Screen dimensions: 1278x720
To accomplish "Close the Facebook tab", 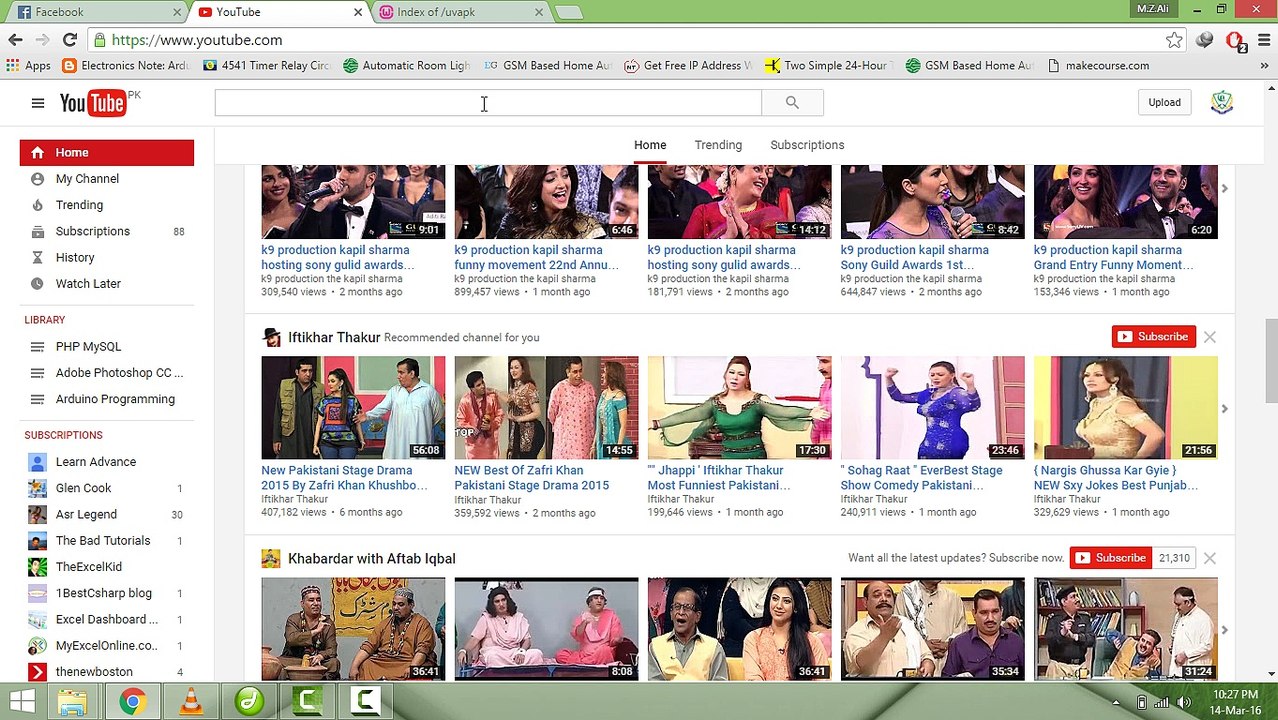I will click(177, 12).
